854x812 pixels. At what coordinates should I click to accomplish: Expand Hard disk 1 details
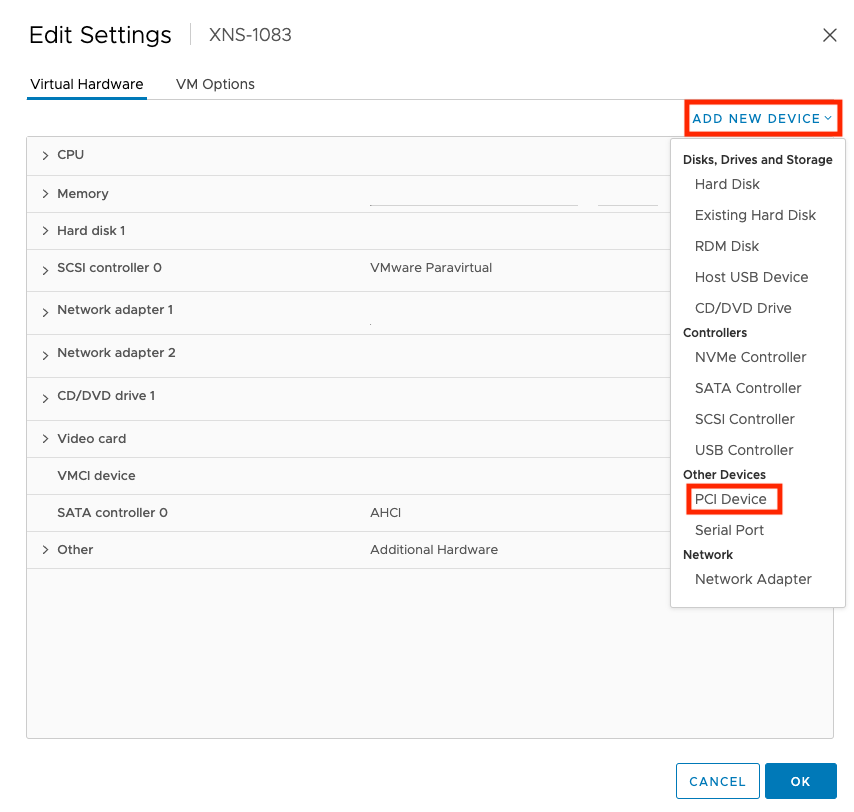[x=45, y=231]
